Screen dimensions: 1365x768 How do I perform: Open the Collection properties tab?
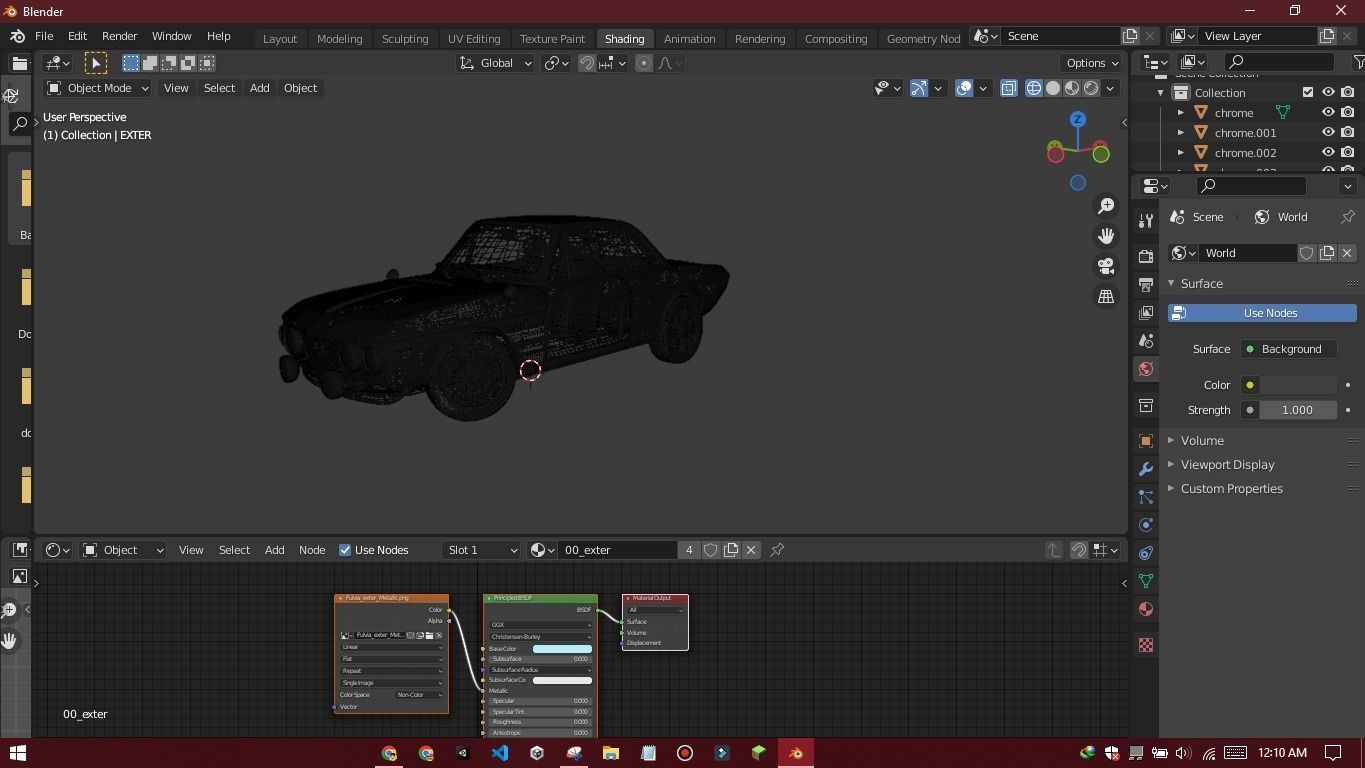coord(1146,405)
